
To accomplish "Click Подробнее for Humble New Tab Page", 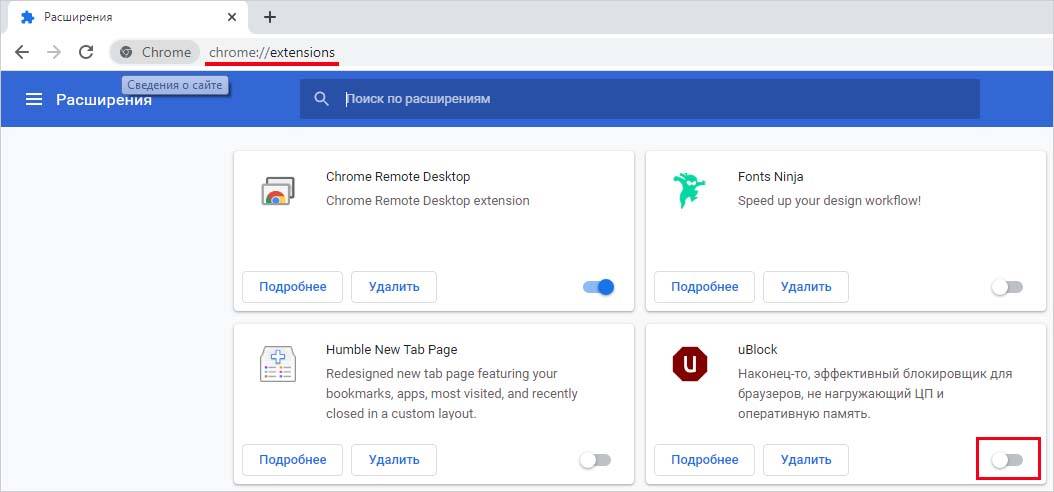I will [292, 460].
